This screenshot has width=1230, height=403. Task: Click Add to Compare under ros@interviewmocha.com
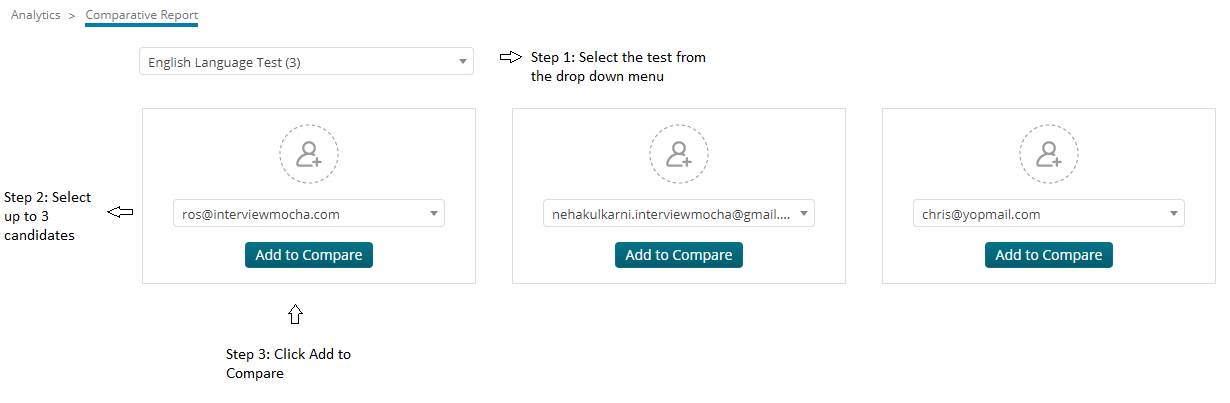(309, 255)
